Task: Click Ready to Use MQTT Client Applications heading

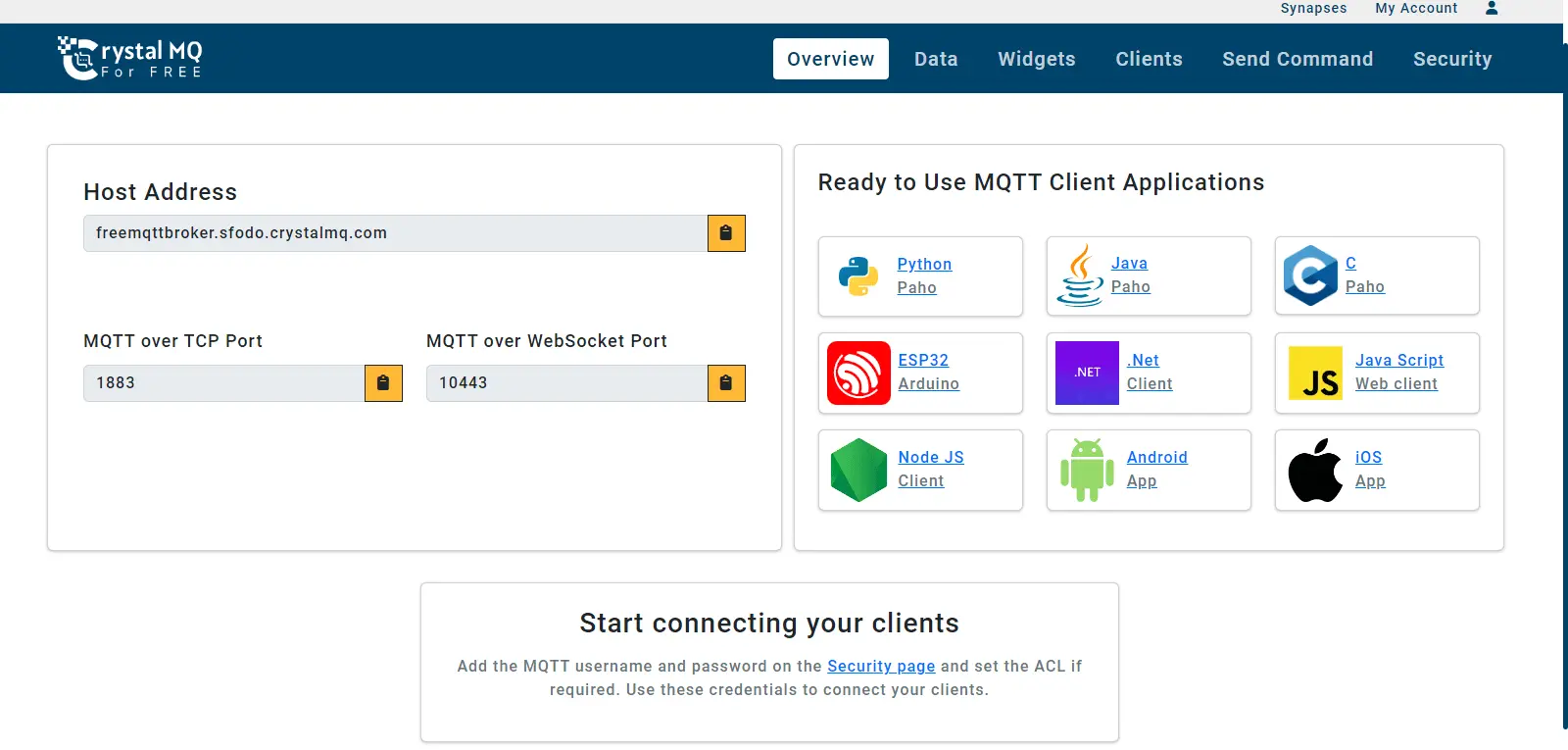Action: click(x=1041, y=182)
